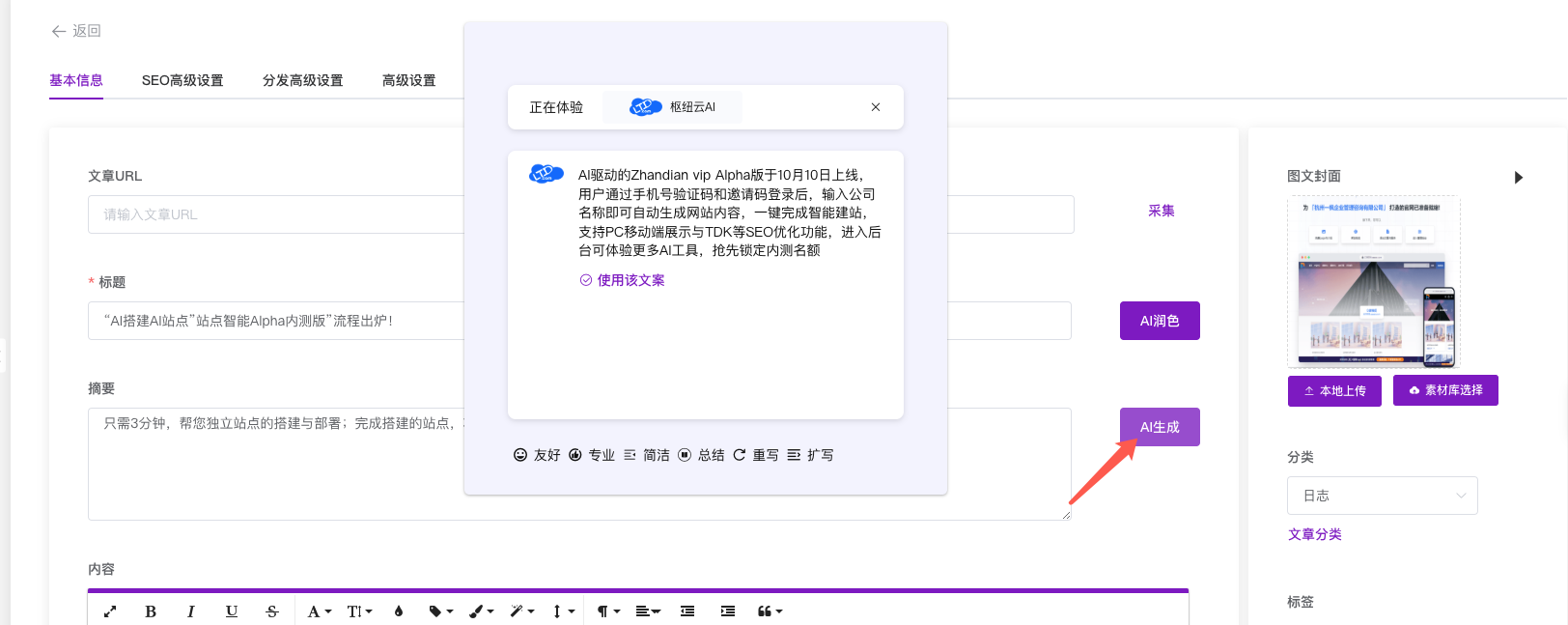Click the increase indent icon
The image size is (1568, 625).
[x=728, y=611]
